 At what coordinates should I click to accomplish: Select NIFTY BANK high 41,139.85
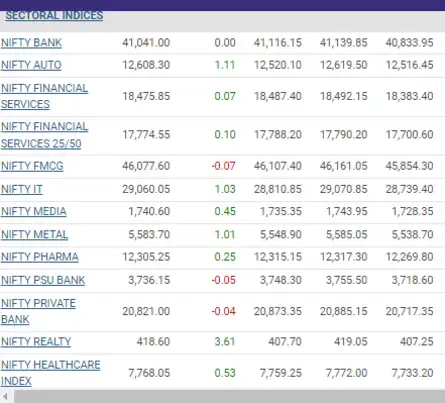[344, 43]
